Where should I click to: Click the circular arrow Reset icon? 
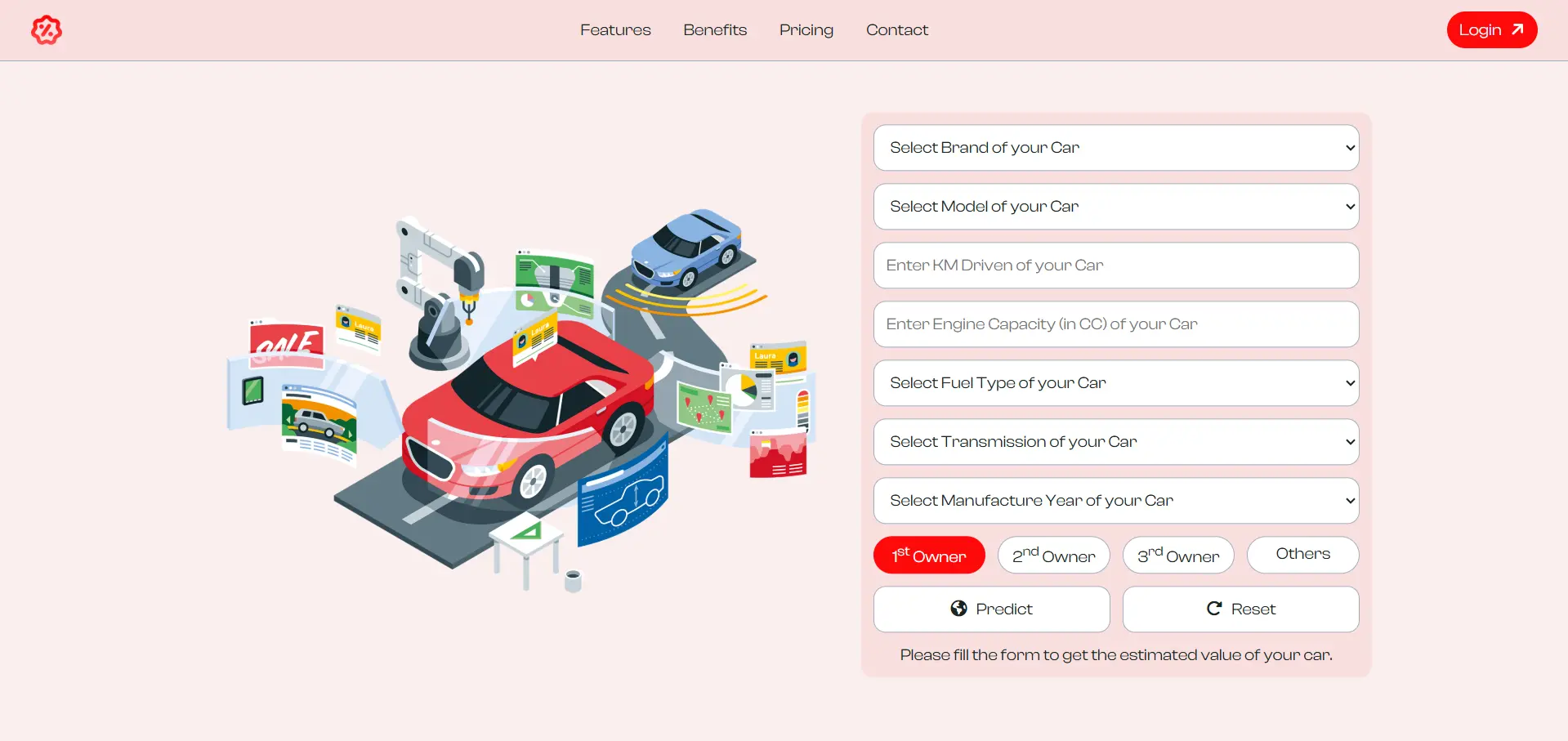[1214, 609]
